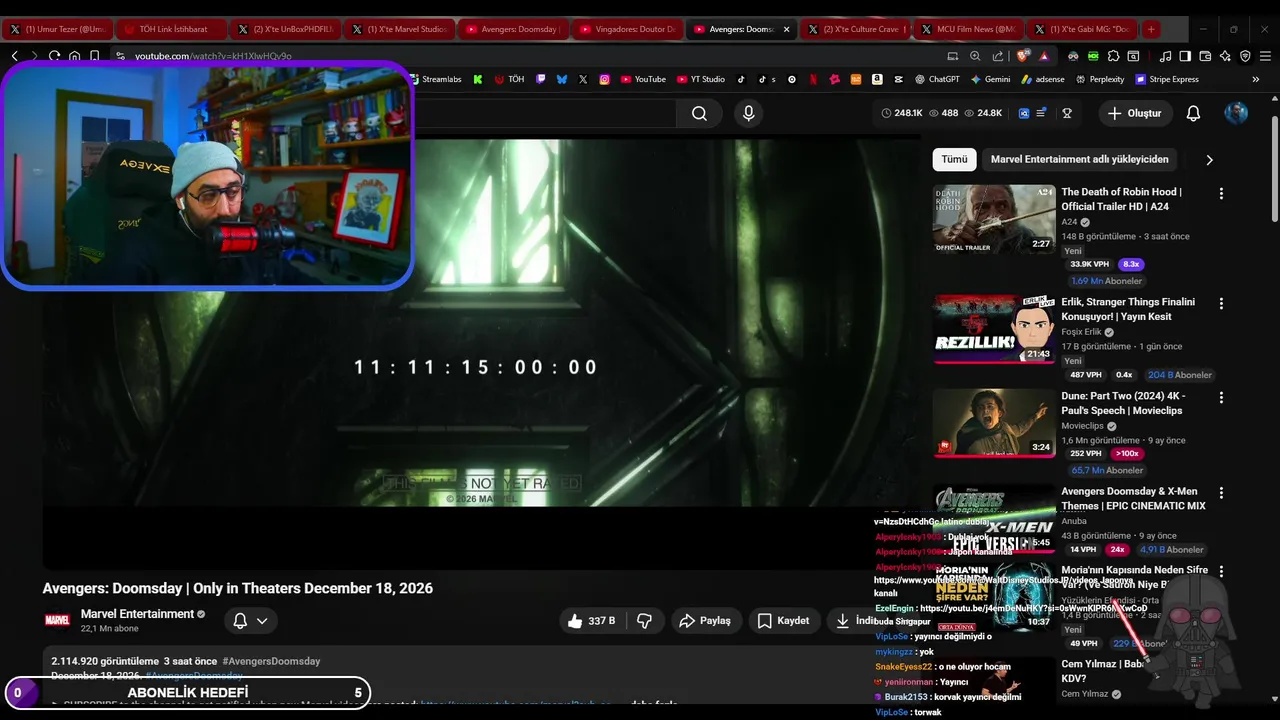Switch to the MCU Film News tab
Screen dimensions: 1280x720
(970, 29)
